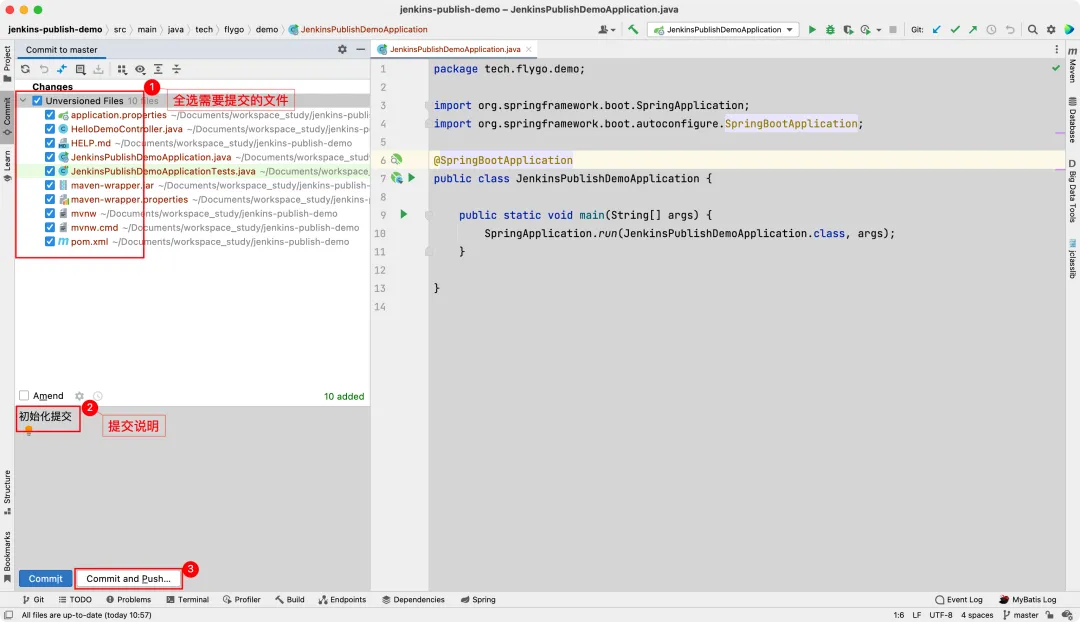The width and height of the screenshot is (1080, 622).
Task: Click Git Update Project arrow icon
Action: coord(937,30)
